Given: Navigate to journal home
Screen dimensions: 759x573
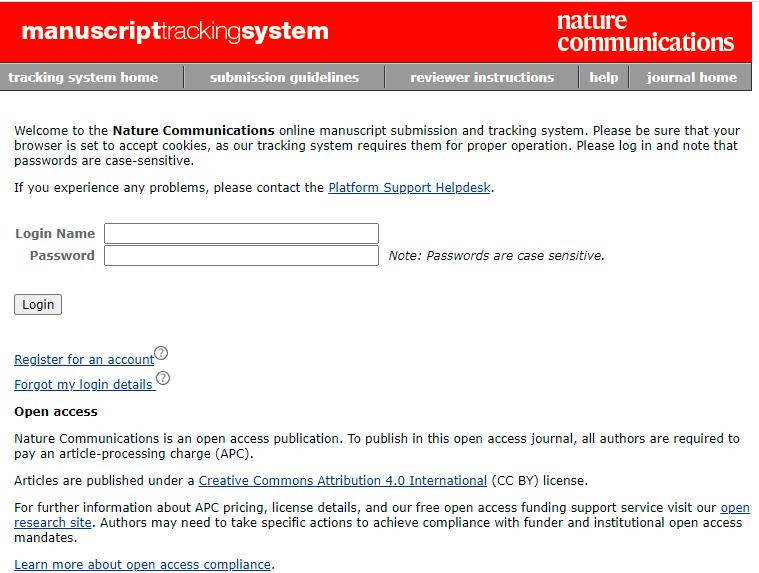Looking at the screenshot, I should click(691, 77).
